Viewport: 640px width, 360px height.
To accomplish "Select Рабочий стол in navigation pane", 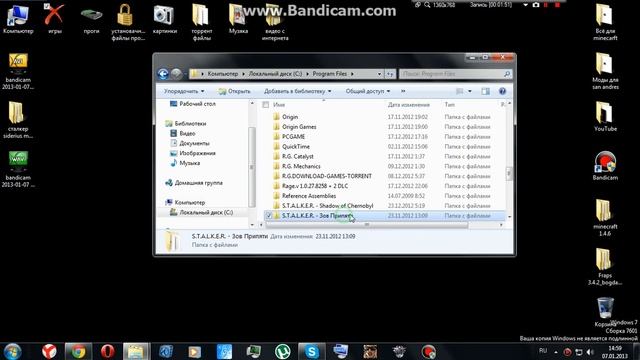I will [197, 104].
